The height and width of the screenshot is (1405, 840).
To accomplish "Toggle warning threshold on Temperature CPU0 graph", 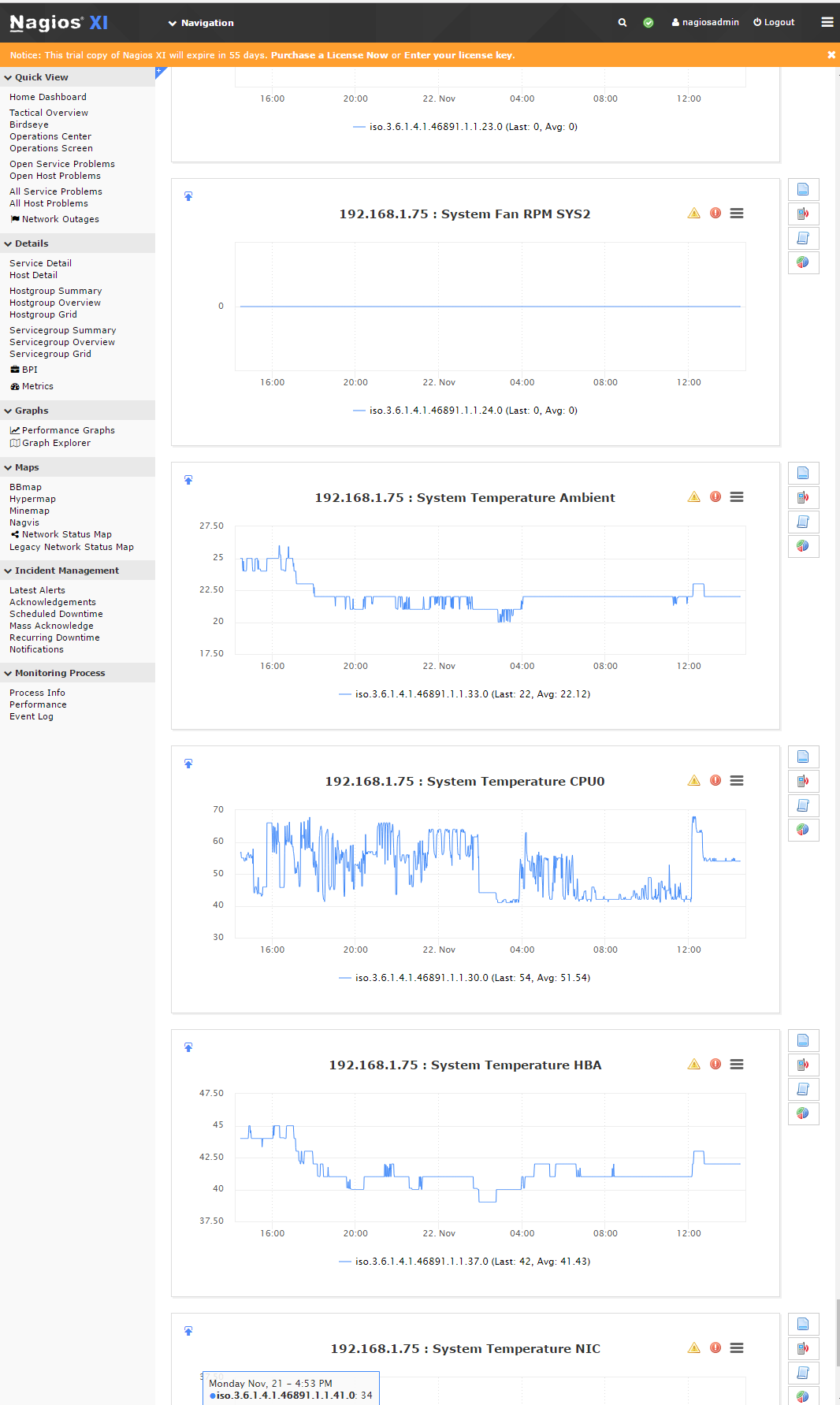I will [694, 781].
